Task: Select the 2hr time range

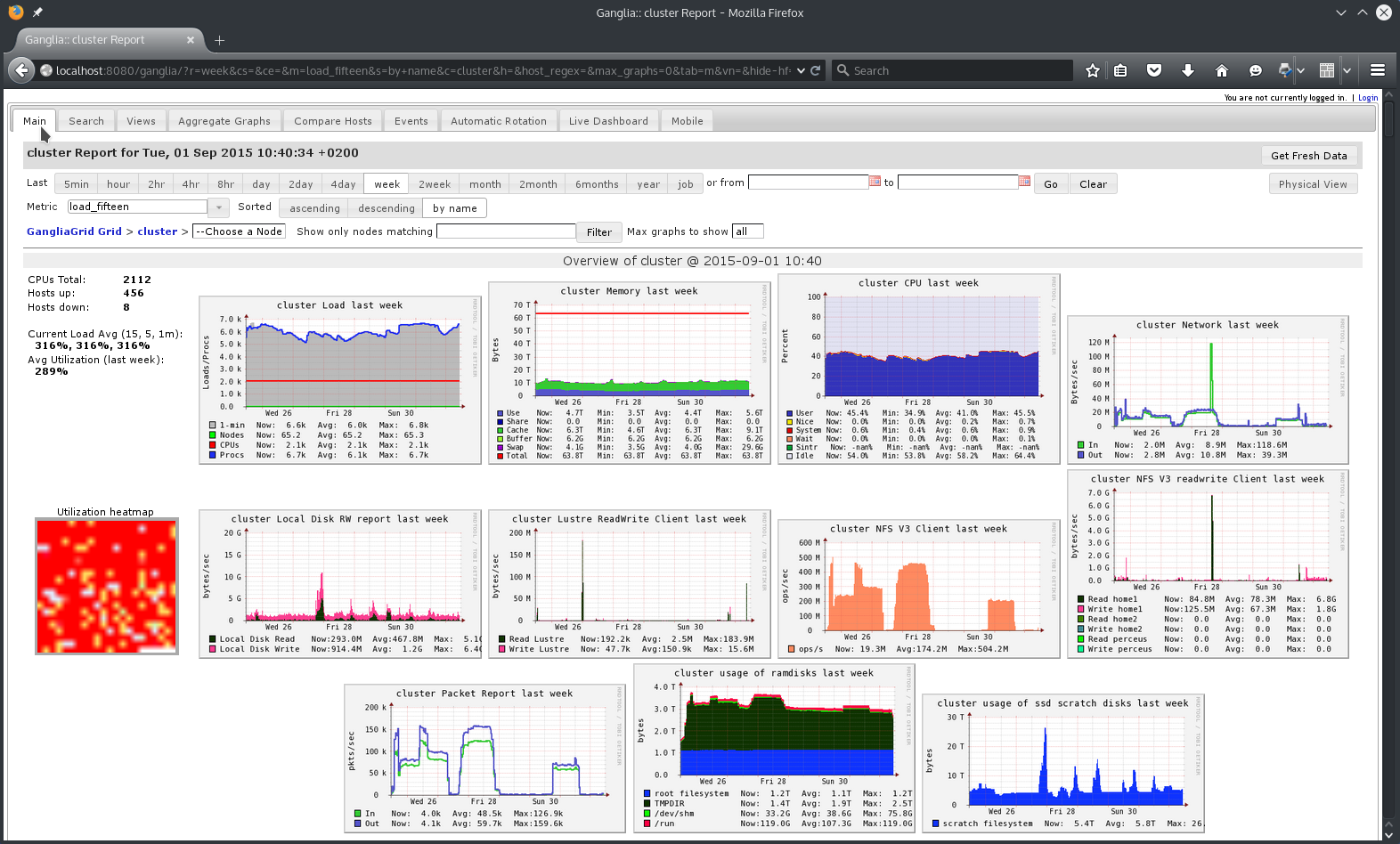Action: coord(157,184)
